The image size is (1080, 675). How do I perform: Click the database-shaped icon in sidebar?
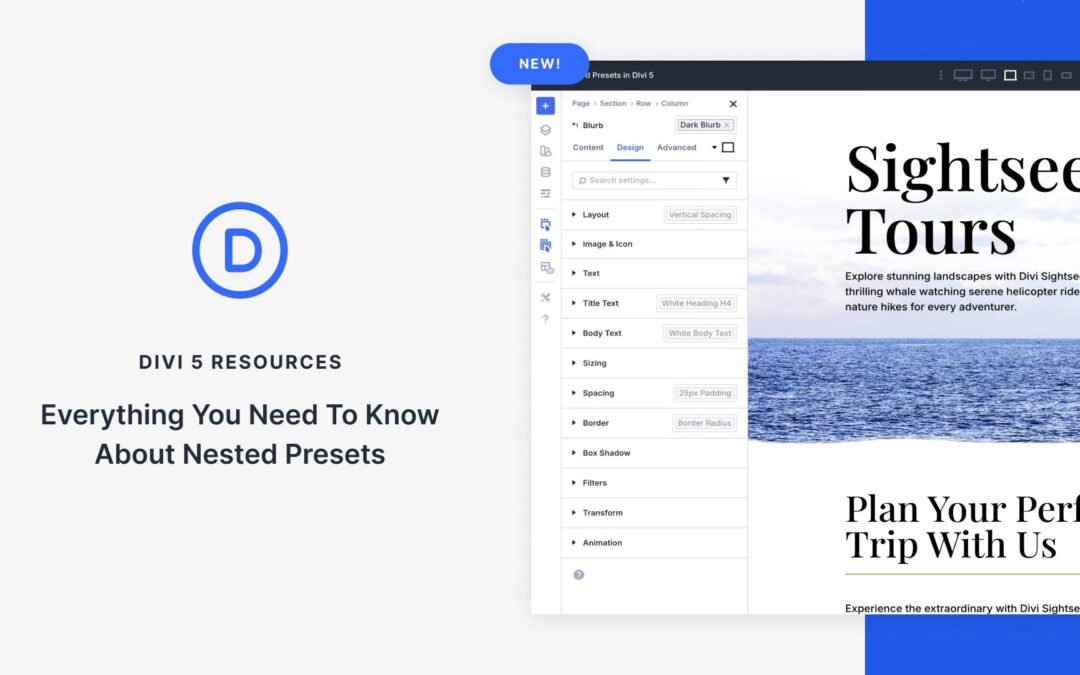click(x=545, y=172)
